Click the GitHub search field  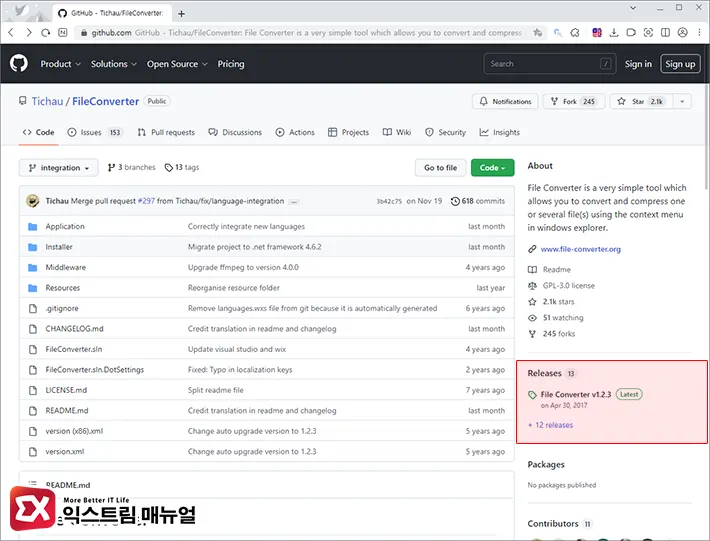pos(545,64)
